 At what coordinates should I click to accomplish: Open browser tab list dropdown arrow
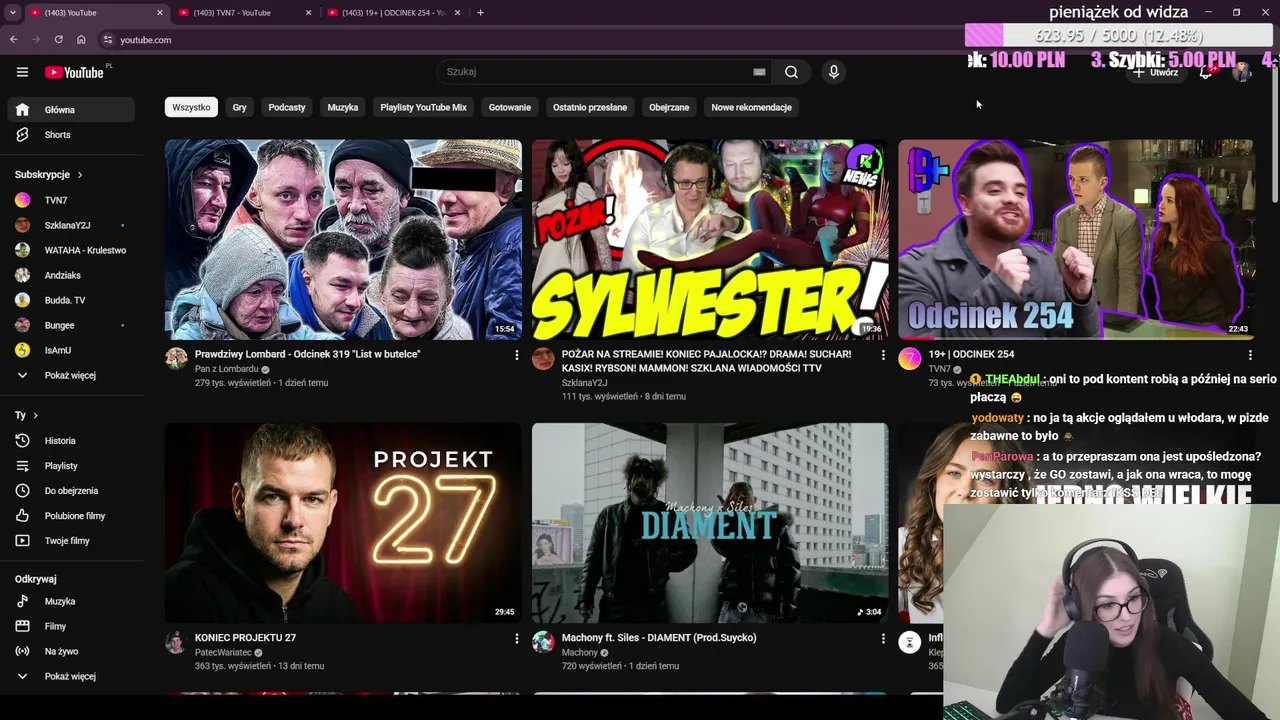(x=12, y=13)
